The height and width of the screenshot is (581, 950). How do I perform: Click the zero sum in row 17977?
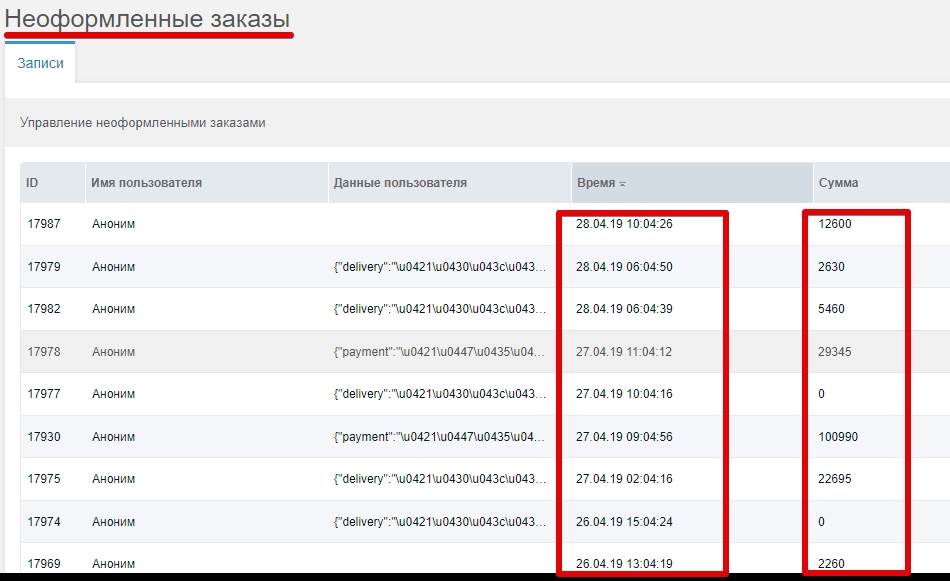[822, 394]
